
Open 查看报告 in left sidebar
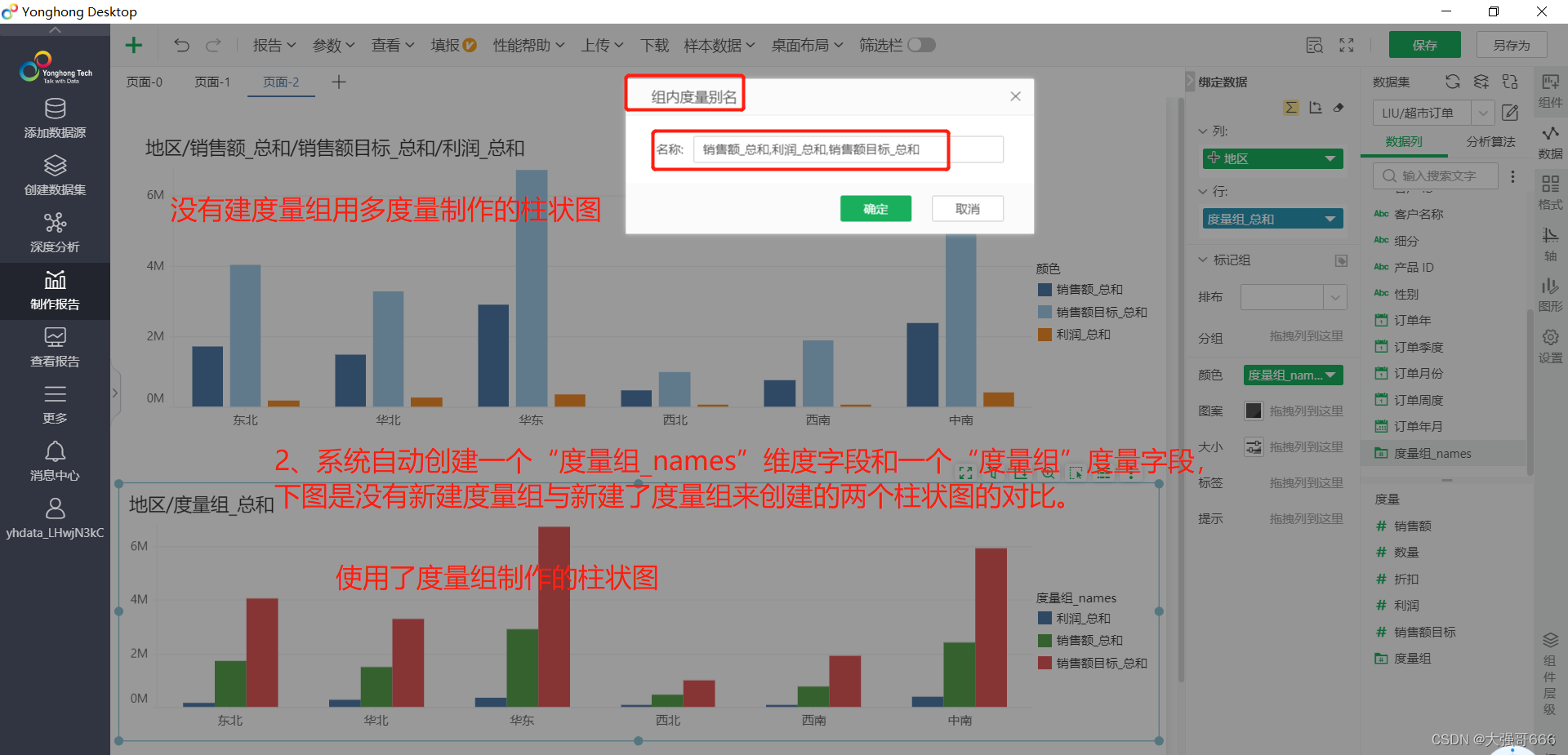pos(55,348)
